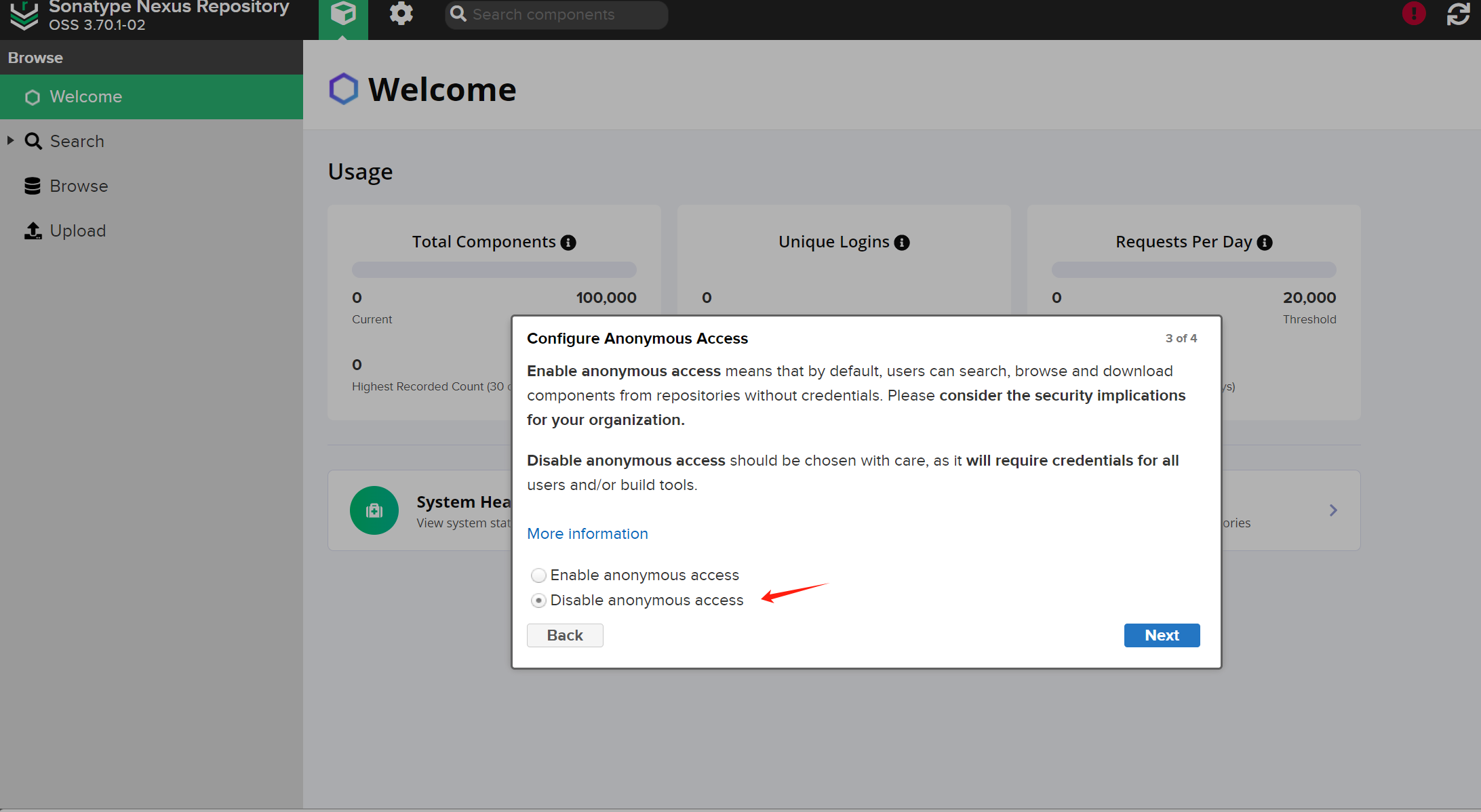This screenshot has height=812, width=1481.
Task: Click the Next button
Action: (x=1162, y=635)
